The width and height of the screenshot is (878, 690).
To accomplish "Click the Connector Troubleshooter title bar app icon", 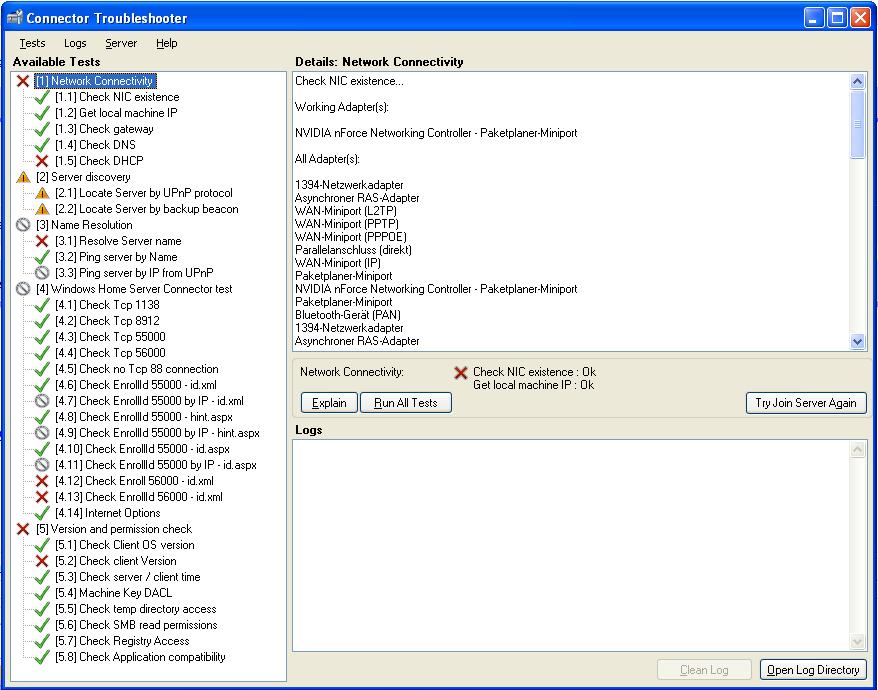I will pyautogui.click(x=15, y=17).
